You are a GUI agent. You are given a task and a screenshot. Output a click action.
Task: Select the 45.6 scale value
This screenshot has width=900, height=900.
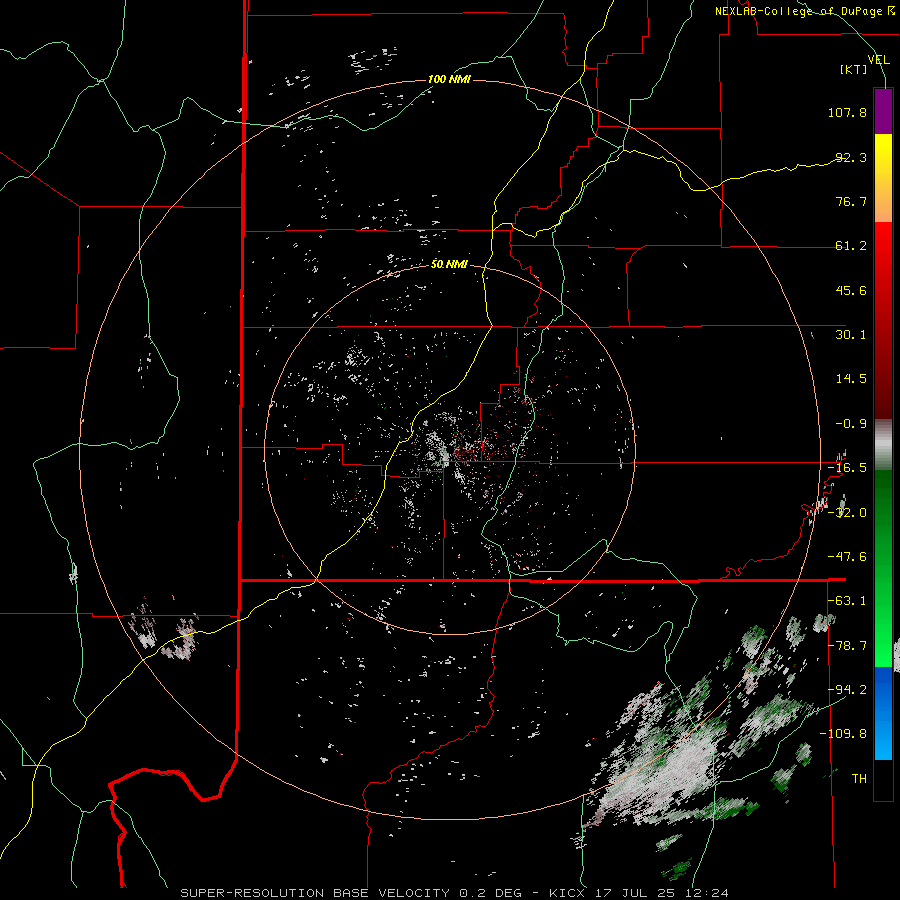pyautogui.click(x=851, y=290)
